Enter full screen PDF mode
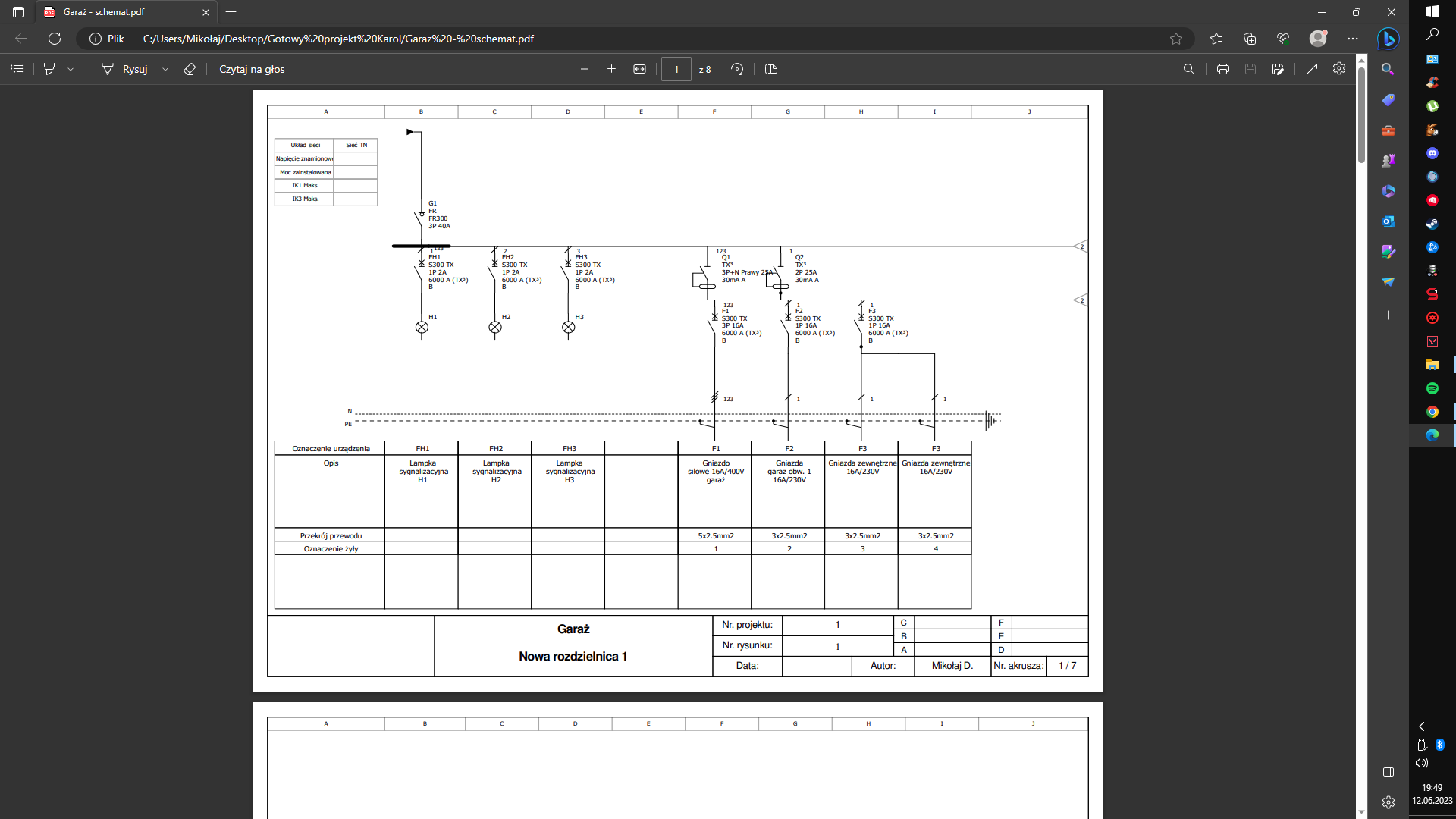This screenshot has height=819, width=1456. (1311, 69)
